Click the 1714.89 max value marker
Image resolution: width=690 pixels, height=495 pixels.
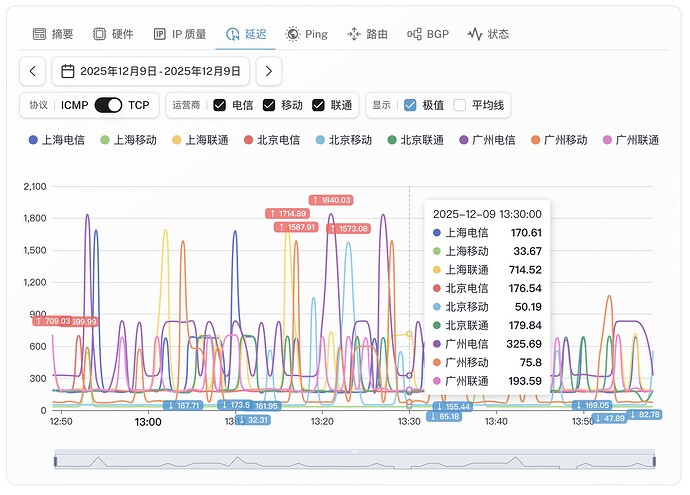(x=287, y=213)
